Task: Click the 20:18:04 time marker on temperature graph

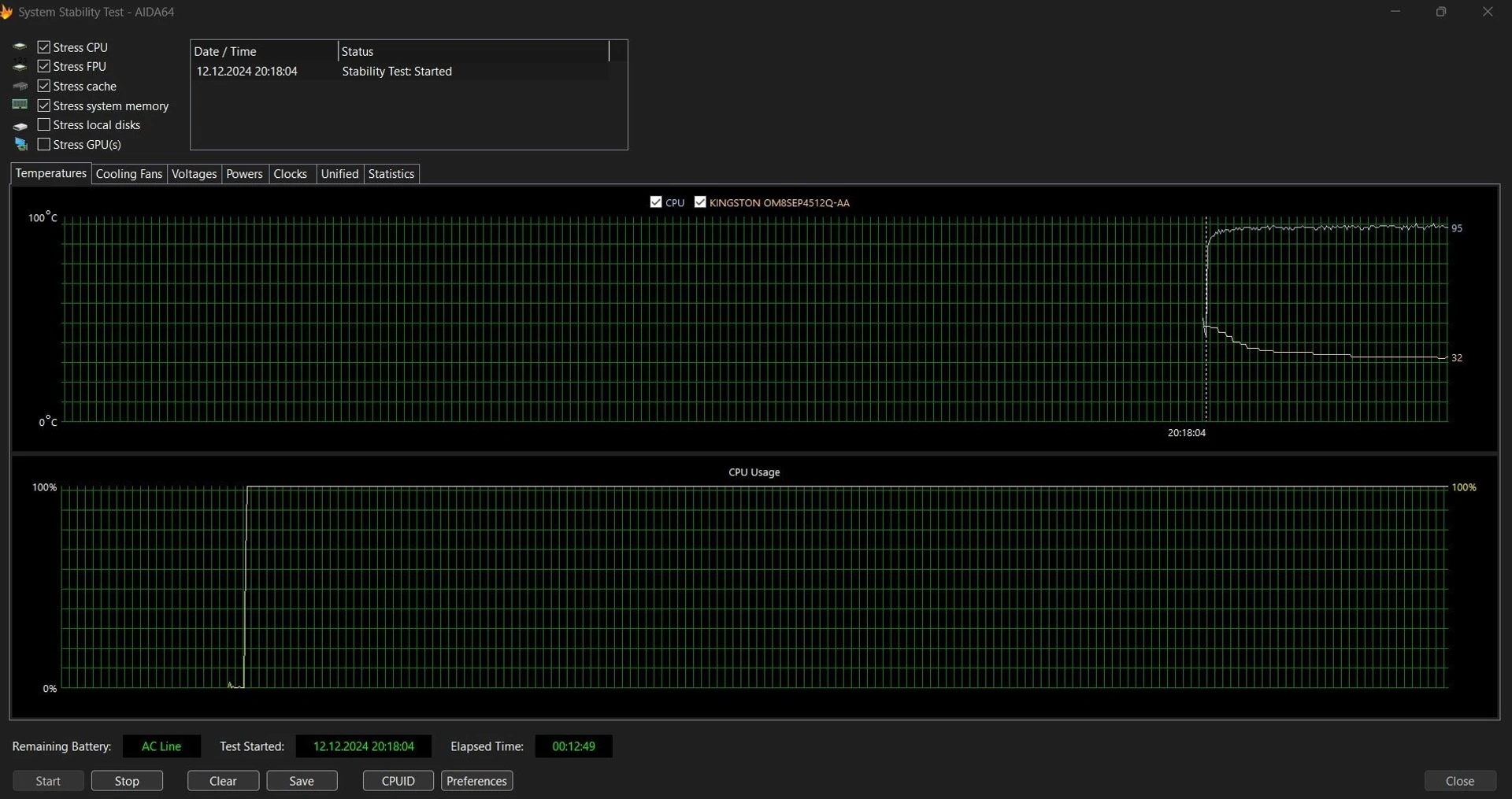Action: 1186,433
